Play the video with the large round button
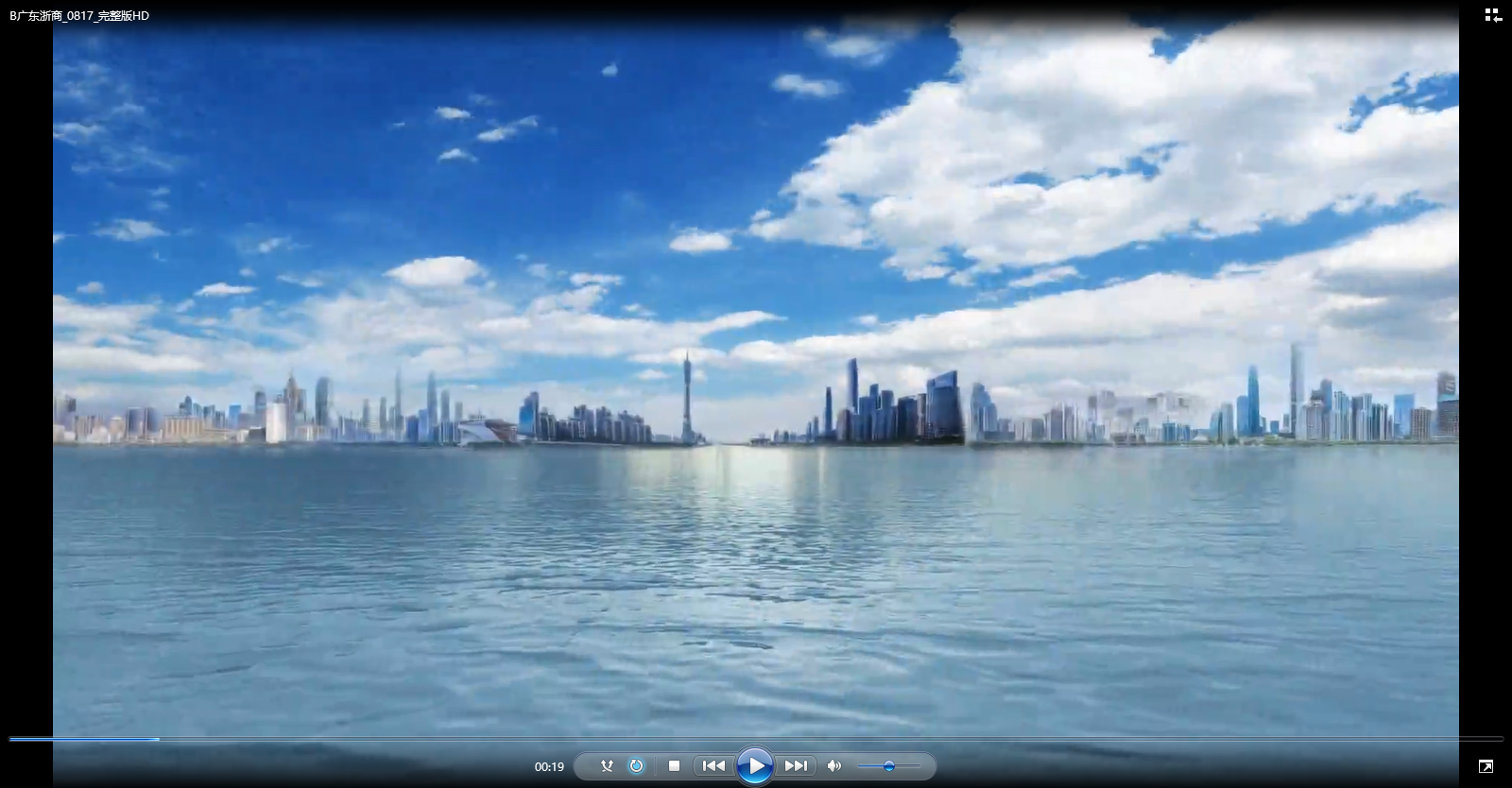 [x=754, y=766]
